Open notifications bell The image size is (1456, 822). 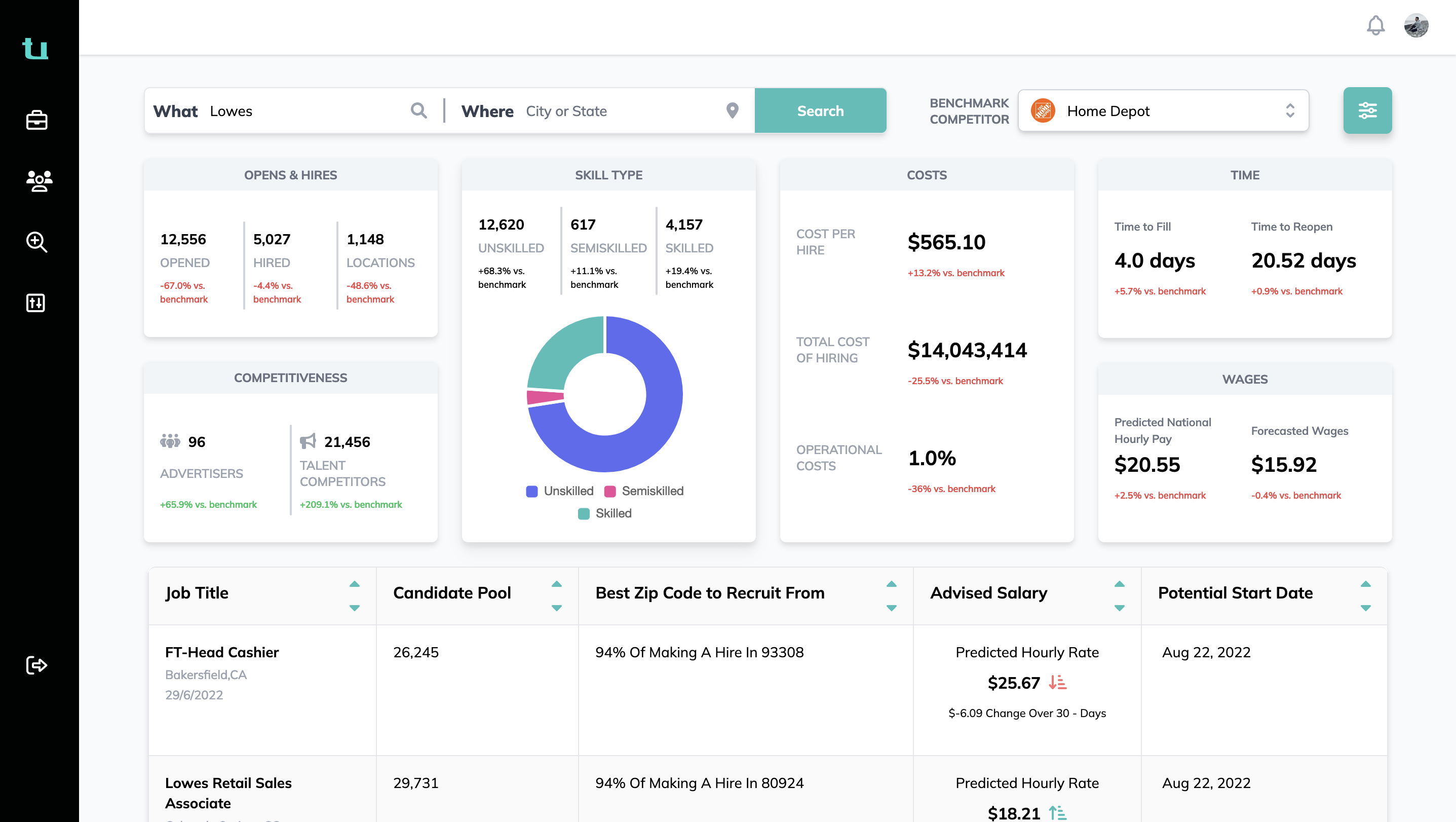[x=1375, y=25]
